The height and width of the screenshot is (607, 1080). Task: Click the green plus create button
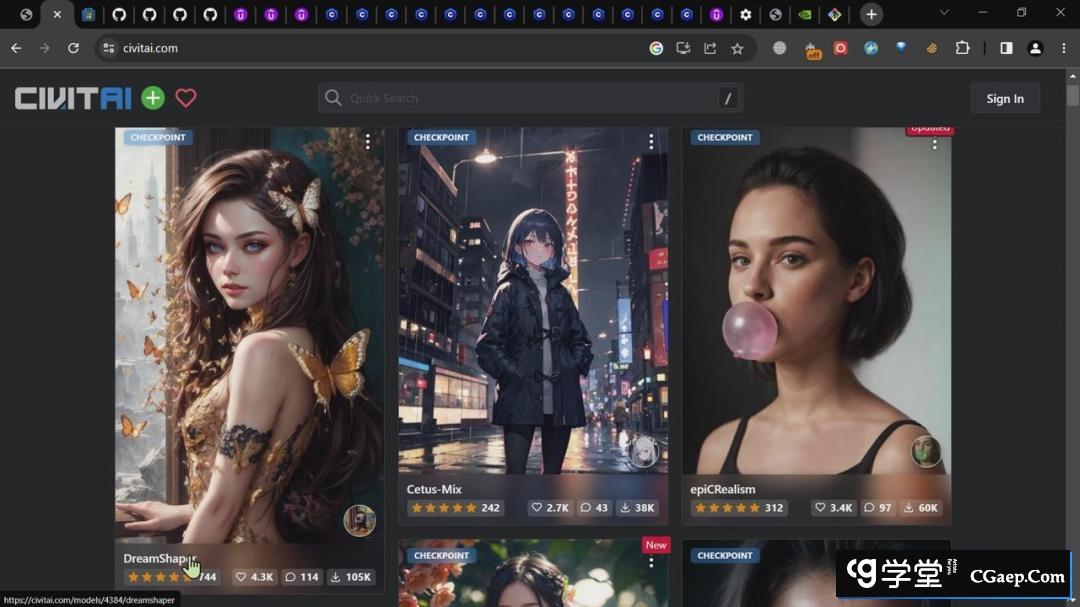pos(152,98)
